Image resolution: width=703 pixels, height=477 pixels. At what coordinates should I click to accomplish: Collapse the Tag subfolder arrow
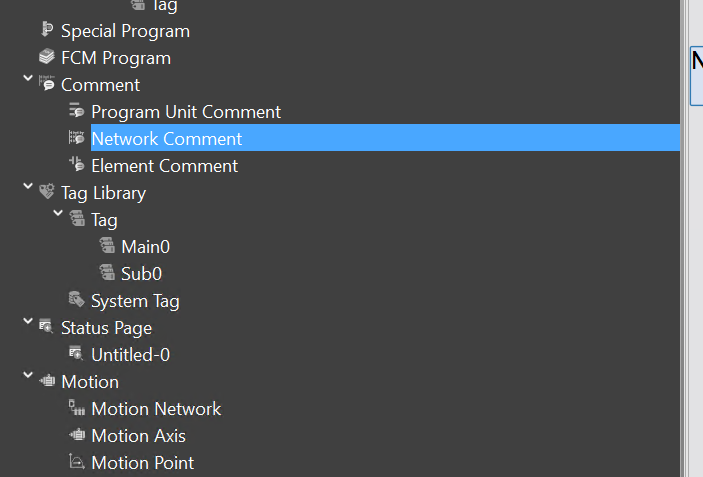(58, 214)
